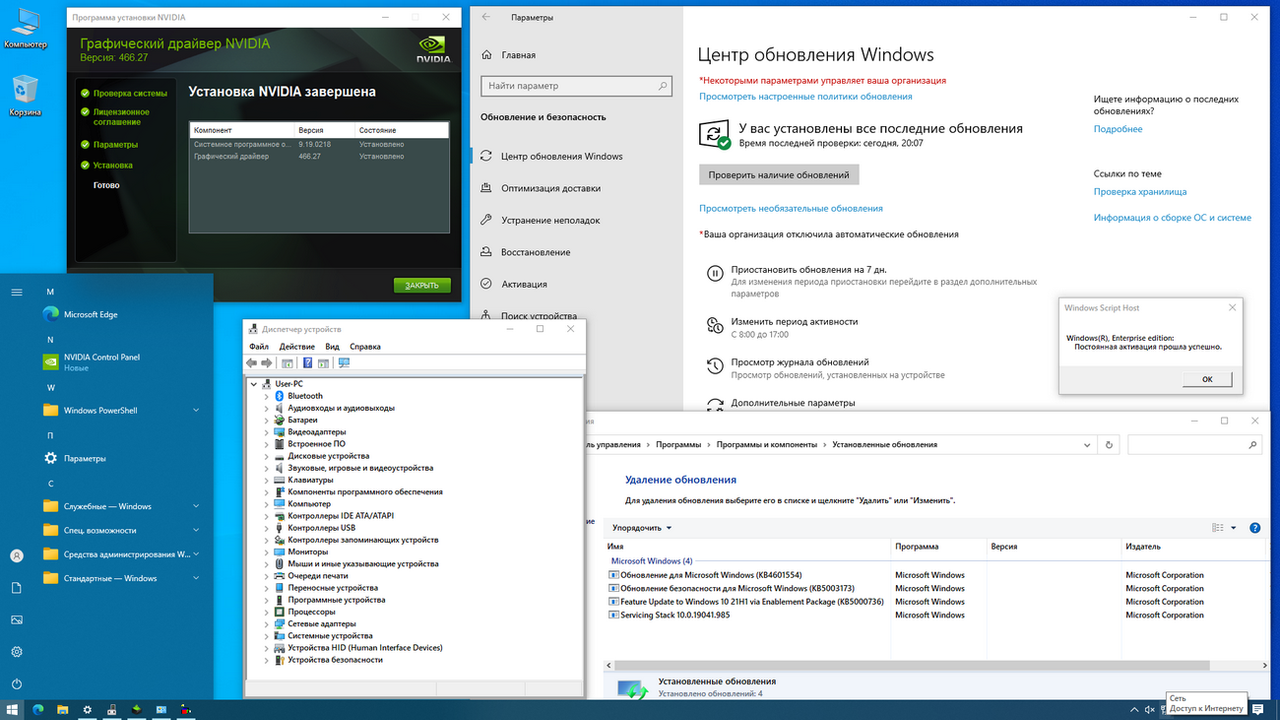Toggle console tree icon in Device Manager toolbar

[287, 363]
